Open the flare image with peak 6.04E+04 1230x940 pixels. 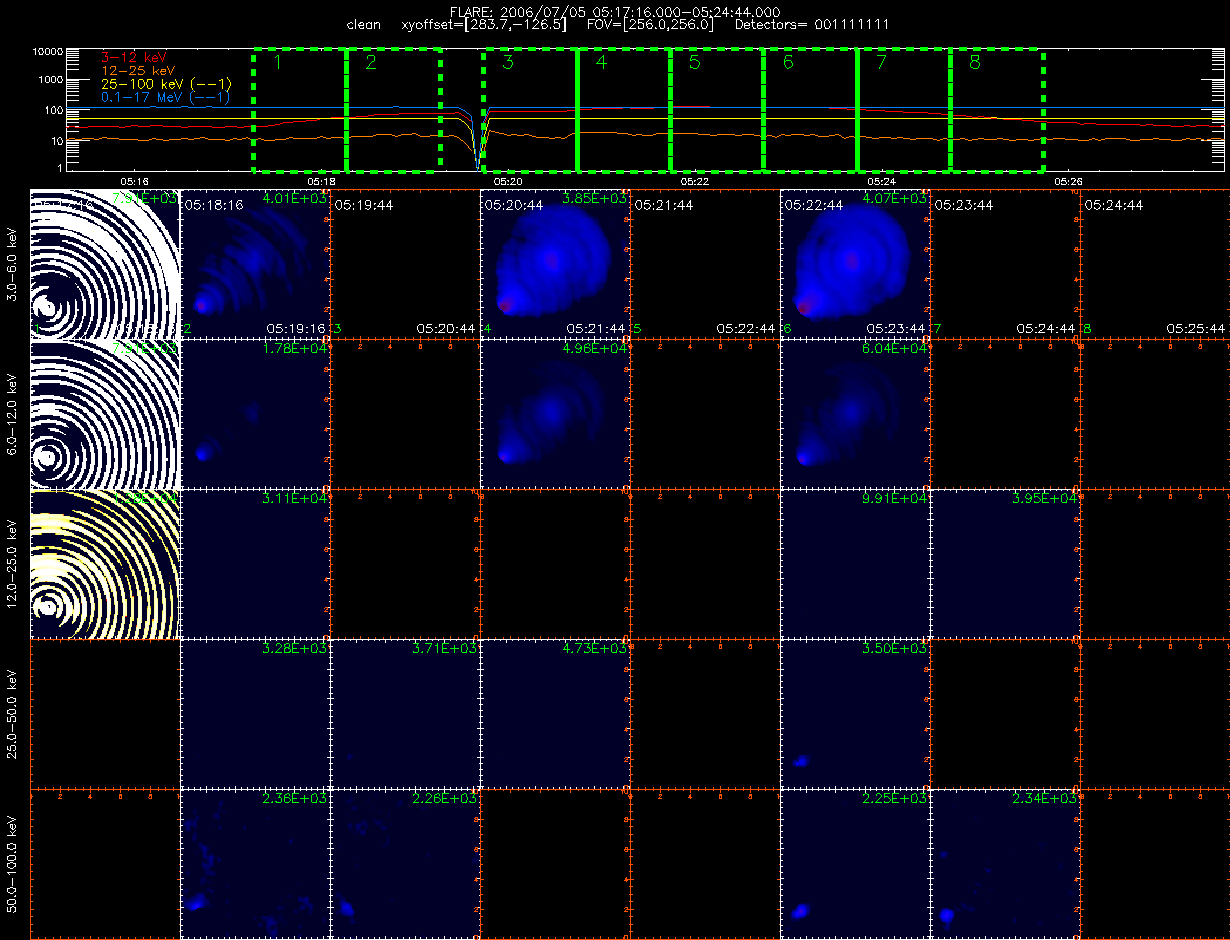[855, 414]
